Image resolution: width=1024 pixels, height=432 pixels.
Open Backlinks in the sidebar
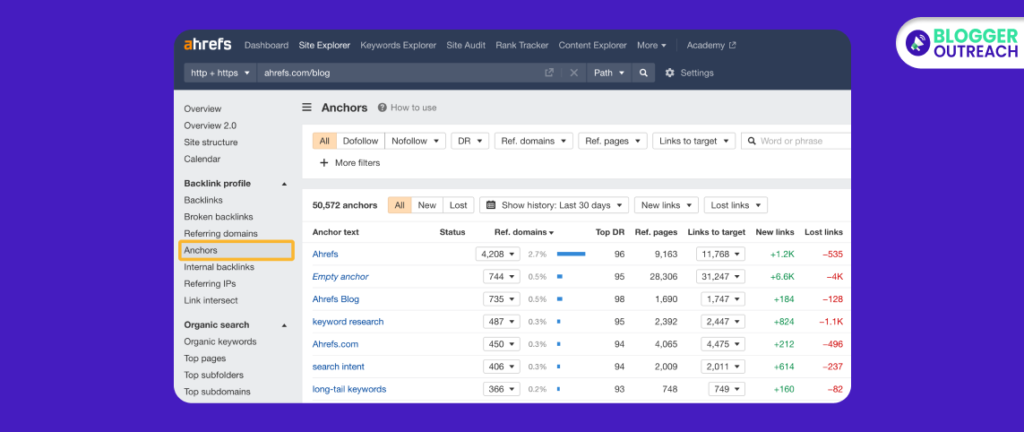(203, 200)
